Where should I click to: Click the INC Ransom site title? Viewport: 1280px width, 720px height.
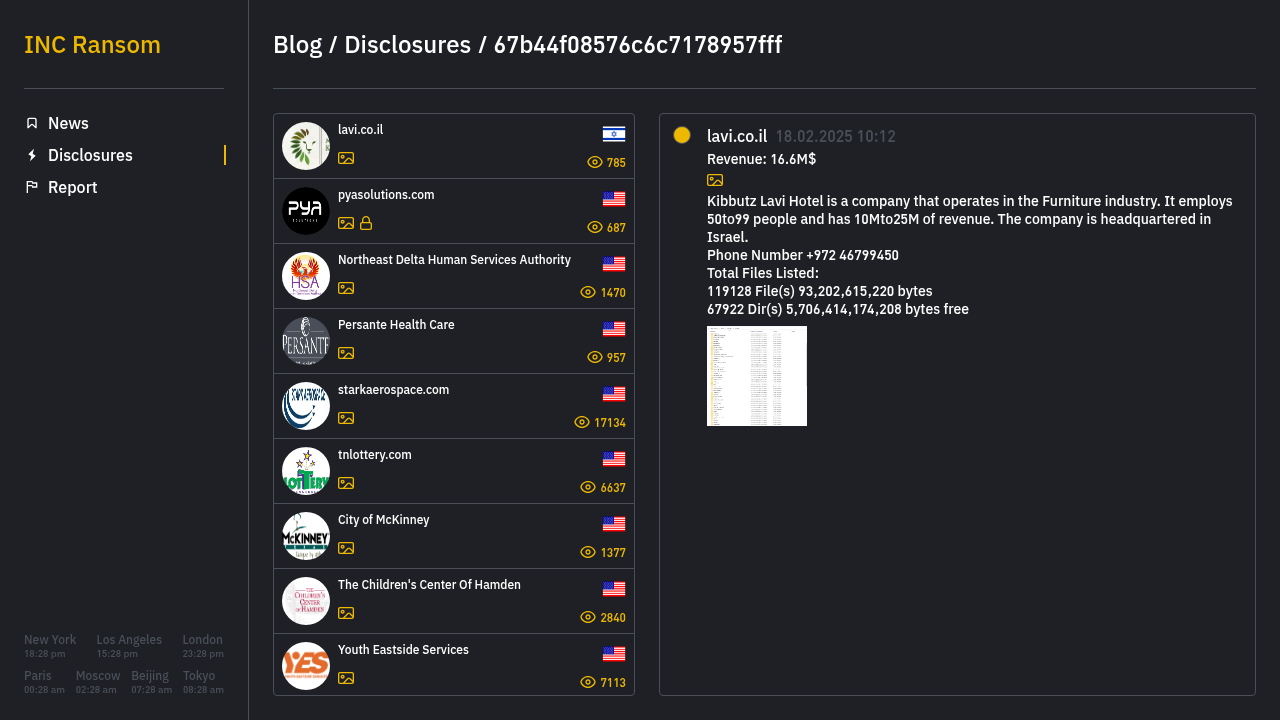92,45
